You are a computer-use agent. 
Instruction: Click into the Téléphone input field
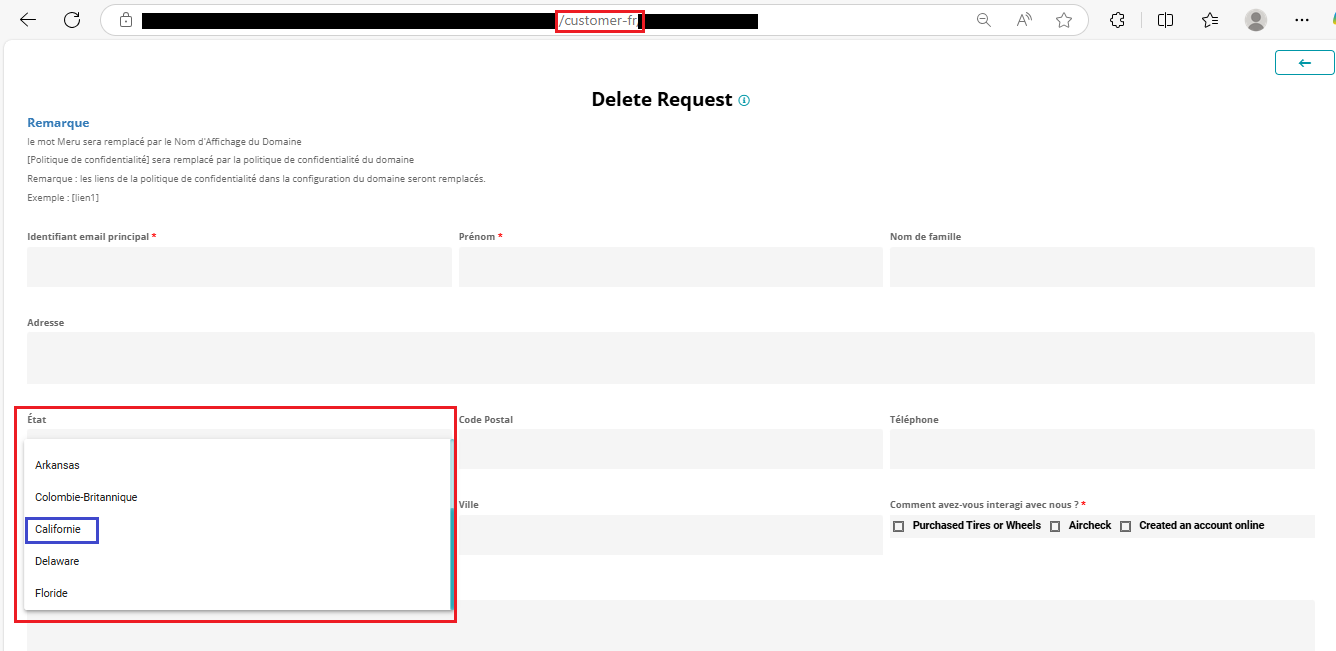click(x=1102, y=449)
